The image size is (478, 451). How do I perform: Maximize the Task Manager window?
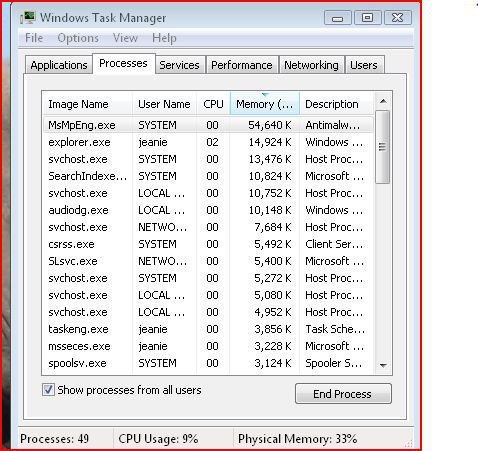pyautogui.click(x=367, y=17)
